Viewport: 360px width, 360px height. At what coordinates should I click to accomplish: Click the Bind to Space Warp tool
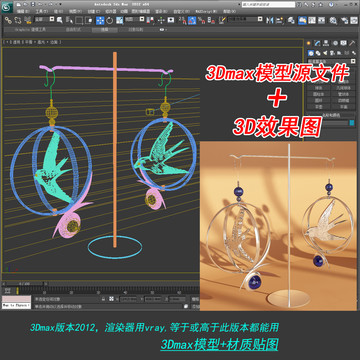point(28,20)
